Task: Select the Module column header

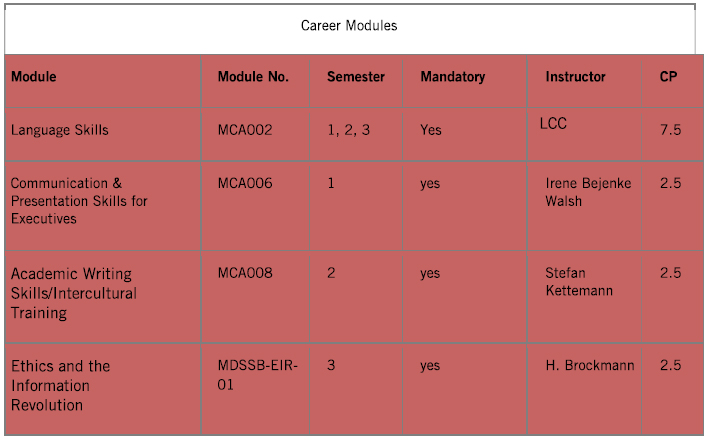Action: [34, 77]
